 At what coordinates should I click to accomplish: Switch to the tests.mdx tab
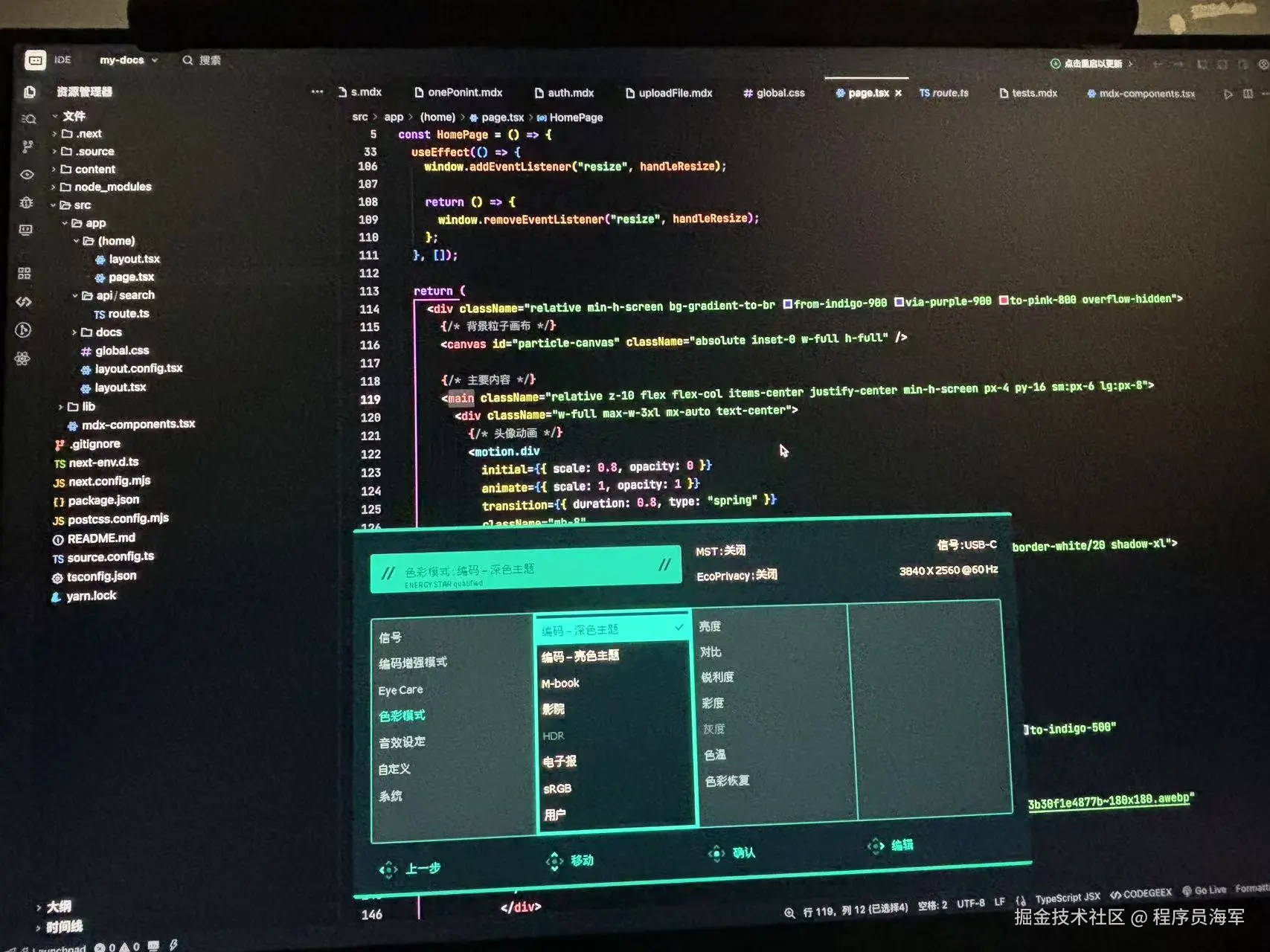[1028, 93]
